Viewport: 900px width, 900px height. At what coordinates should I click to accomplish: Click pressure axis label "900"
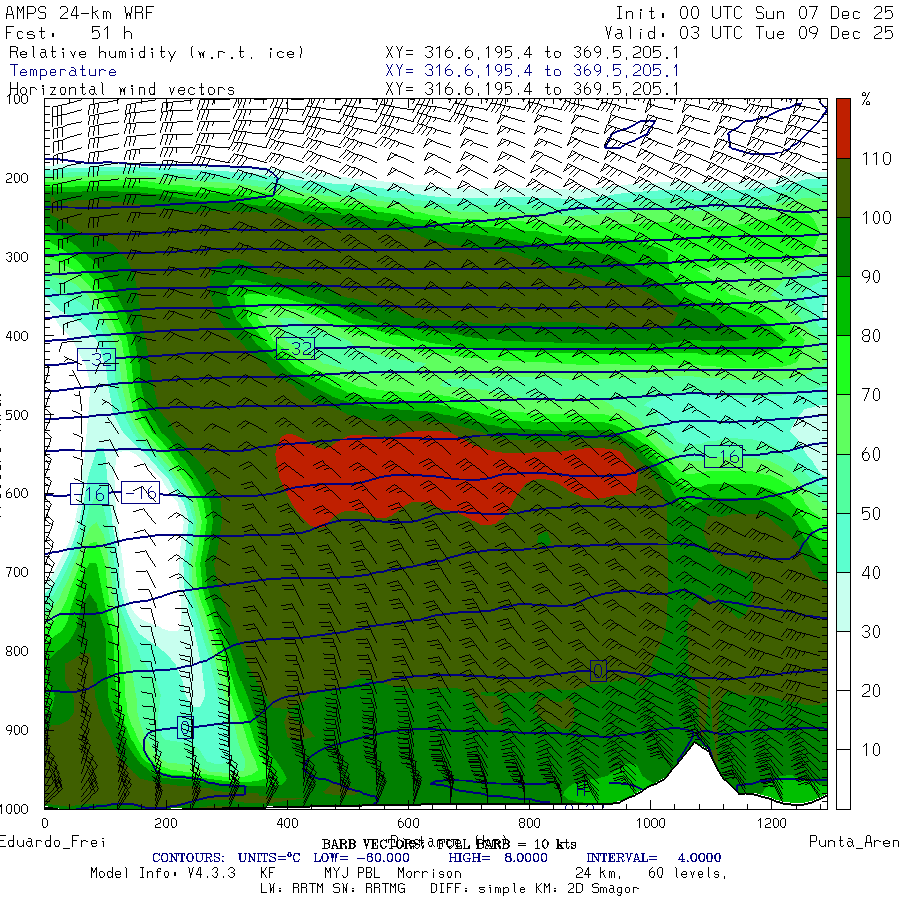[x=17, y=730]
